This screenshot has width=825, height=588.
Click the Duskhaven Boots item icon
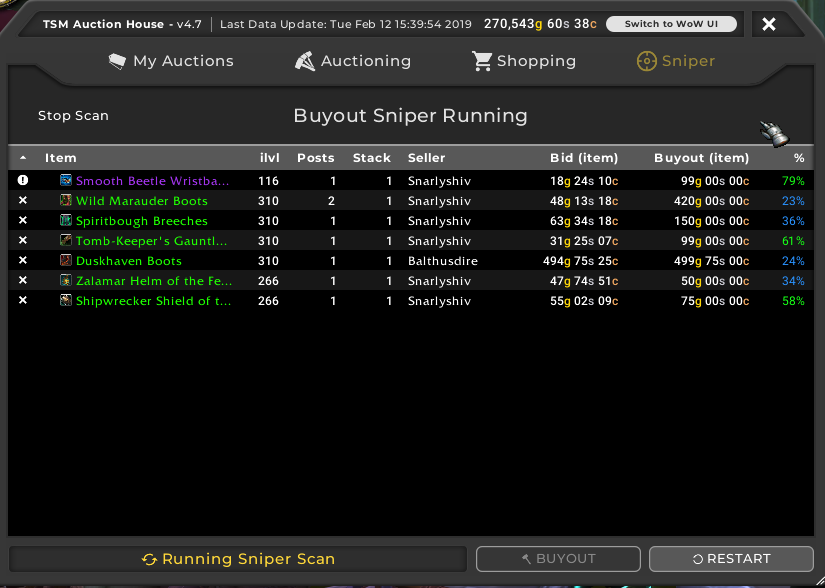point(66,261)
